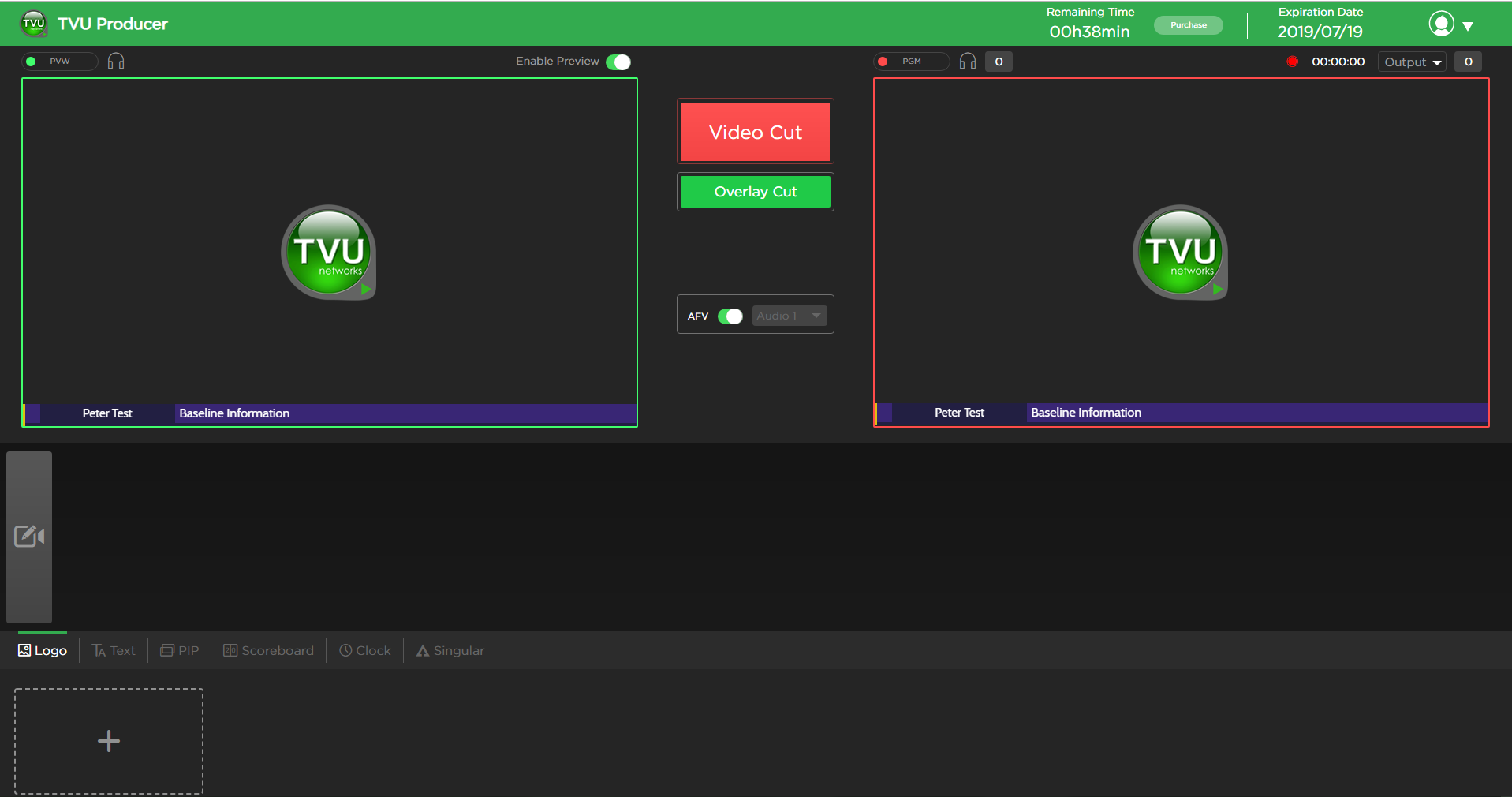The height and width of the screenshot is (797, 1512).
Task: Click Peter Test text in program overlay
Action: 959,413
